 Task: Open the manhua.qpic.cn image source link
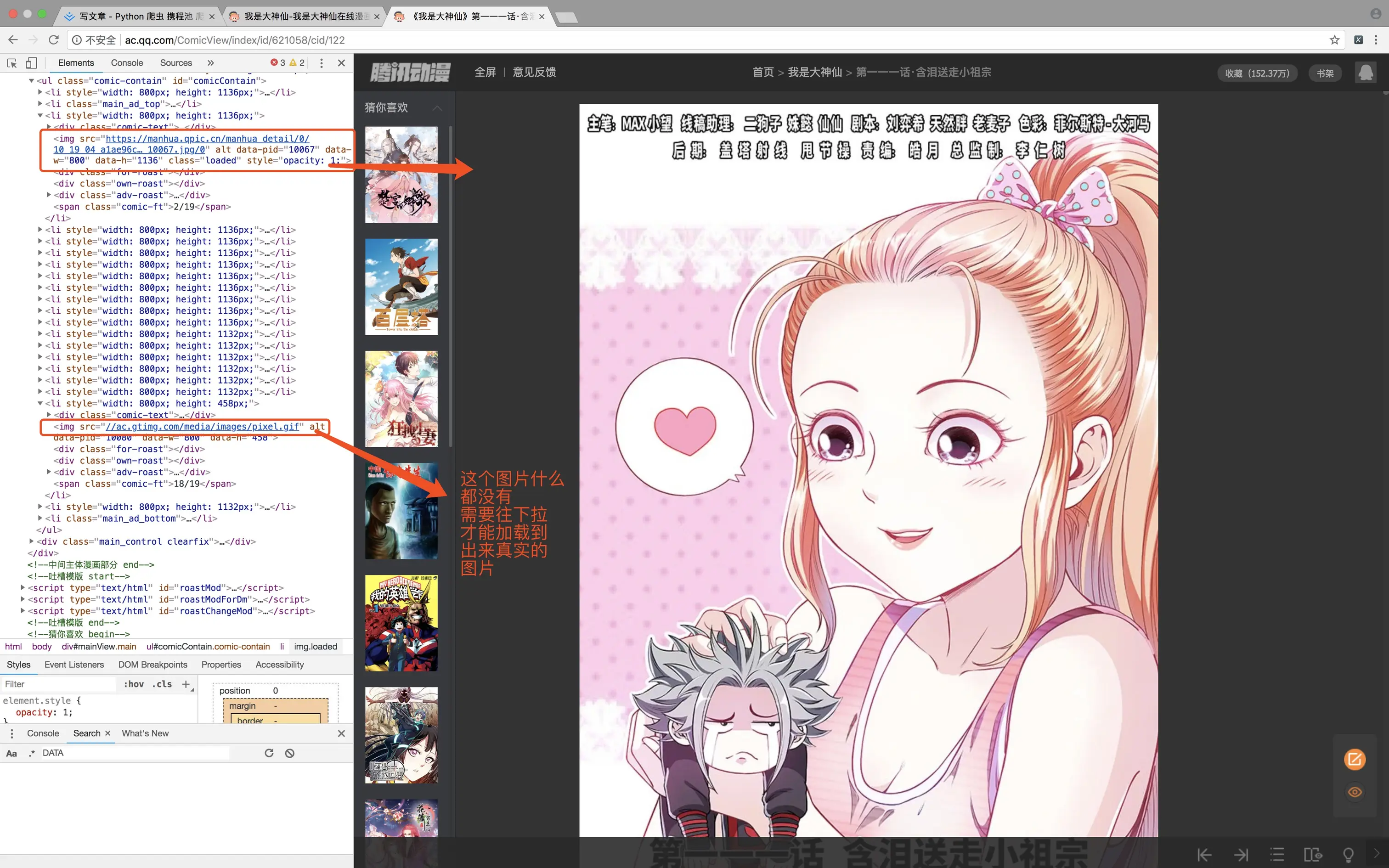click(x=181, y=144)
